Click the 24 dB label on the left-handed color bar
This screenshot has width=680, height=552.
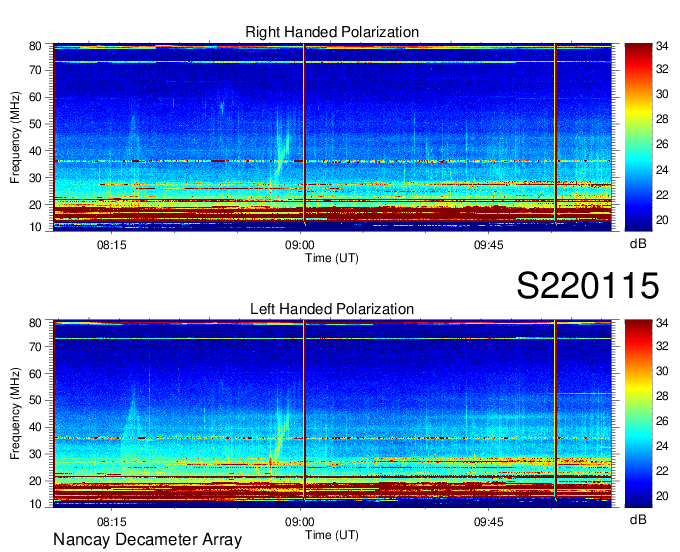tap(662, 446)
